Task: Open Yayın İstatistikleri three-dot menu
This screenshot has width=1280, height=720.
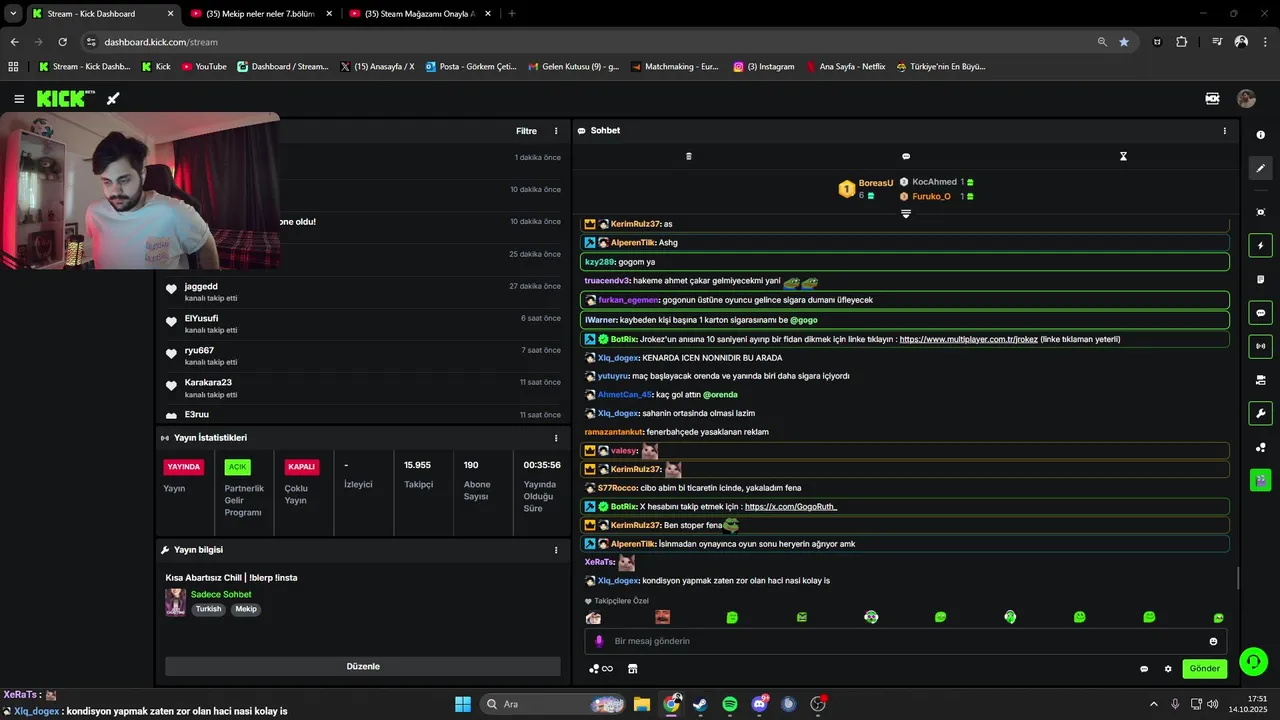Action: click(x=556, y=438)
